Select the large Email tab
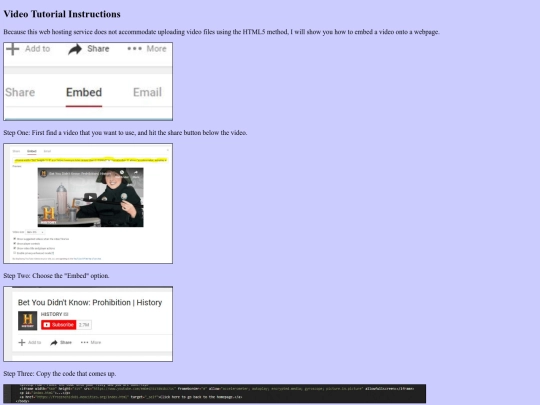 pos(147,92)
